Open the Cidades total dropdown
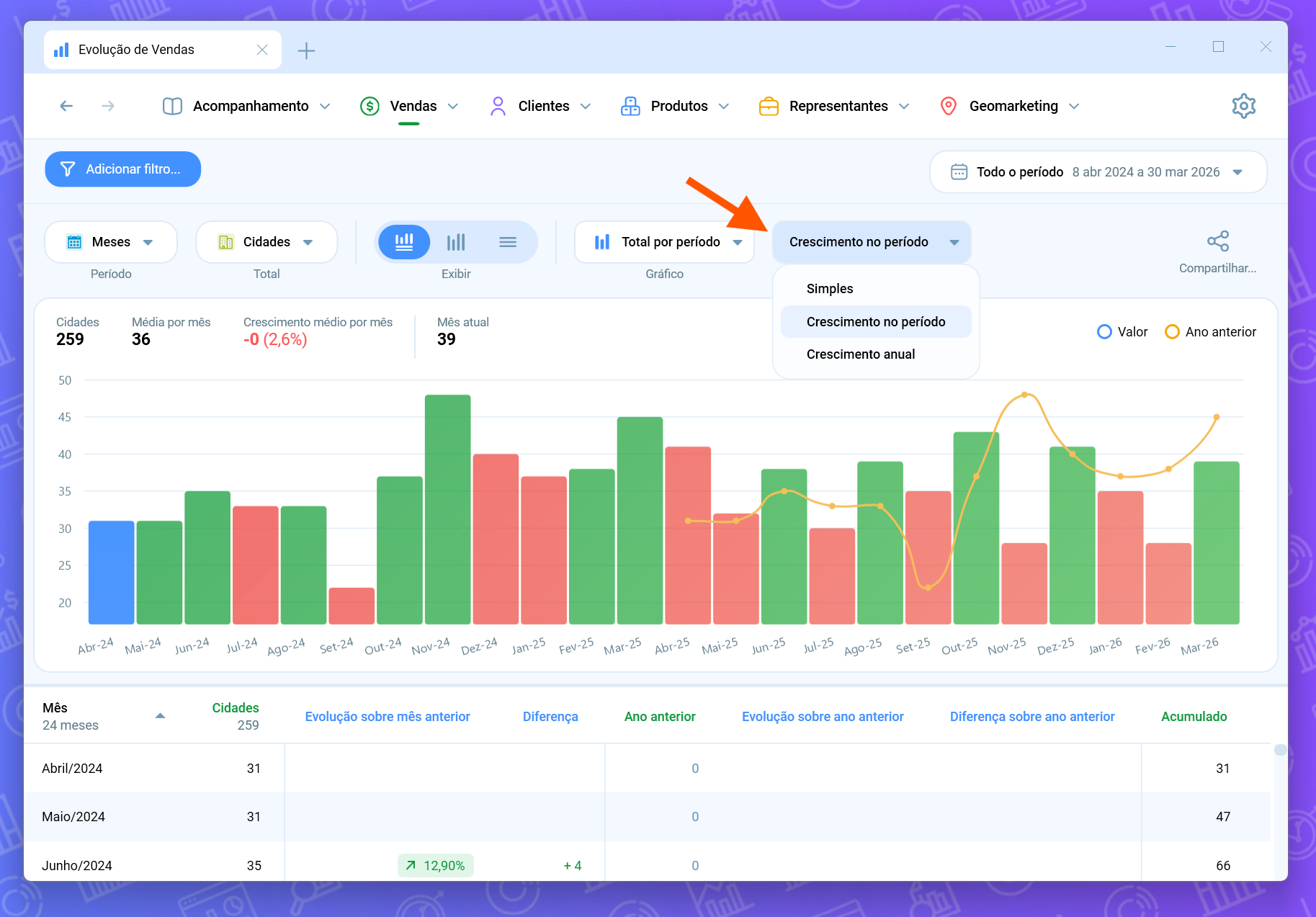Viewport: 1316px width, 917px height. click(266, 242)
